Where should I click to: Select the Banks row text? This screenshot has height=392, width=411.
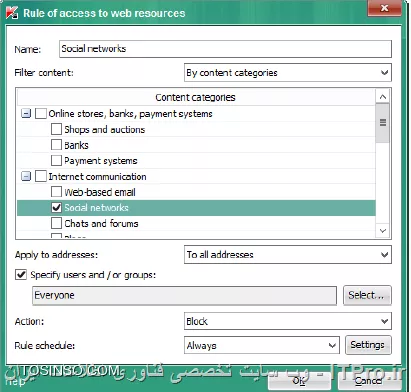76,145
